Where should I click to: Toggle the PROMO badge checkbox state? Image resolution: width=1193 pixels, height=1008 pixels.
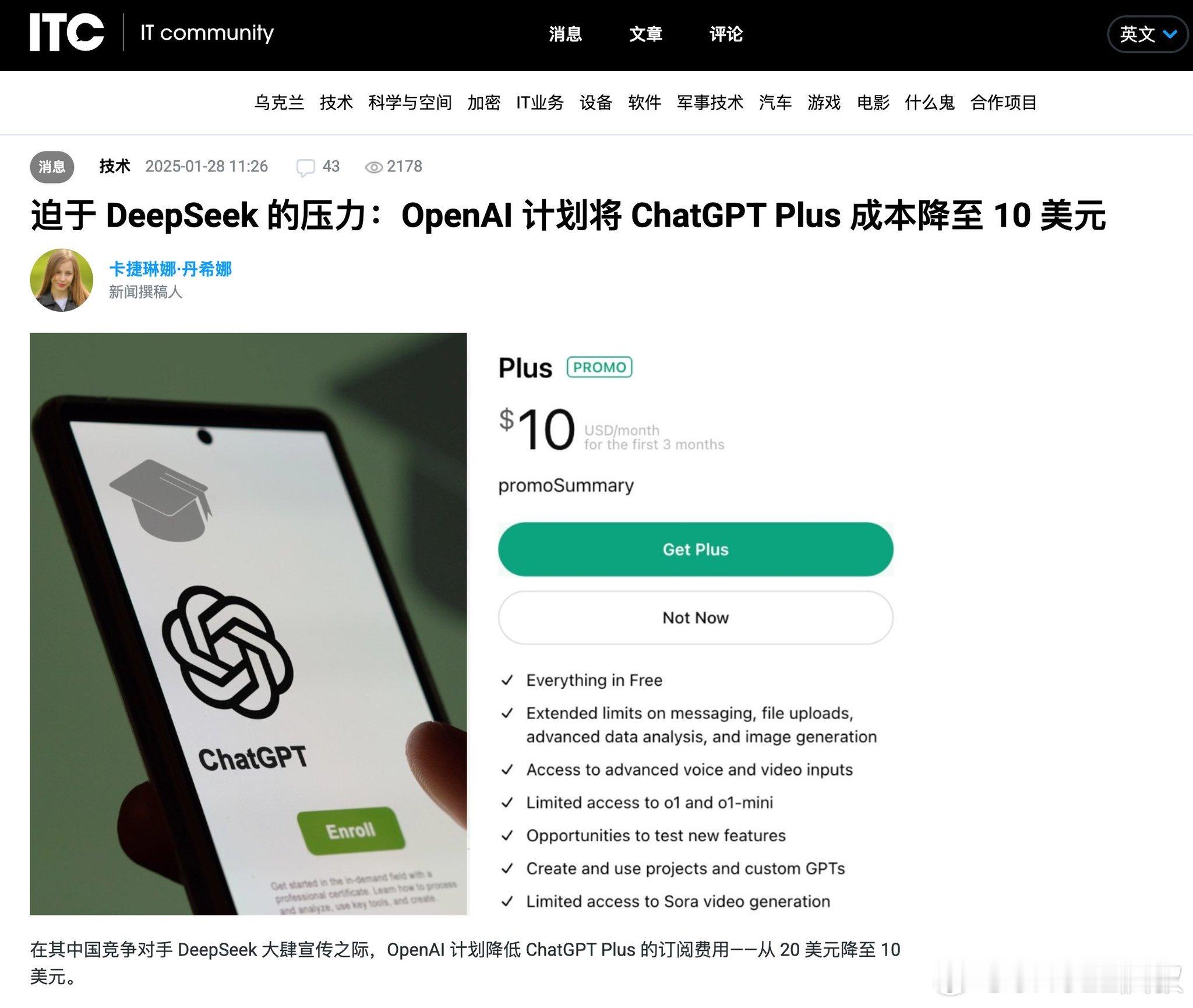pos(597,367)
